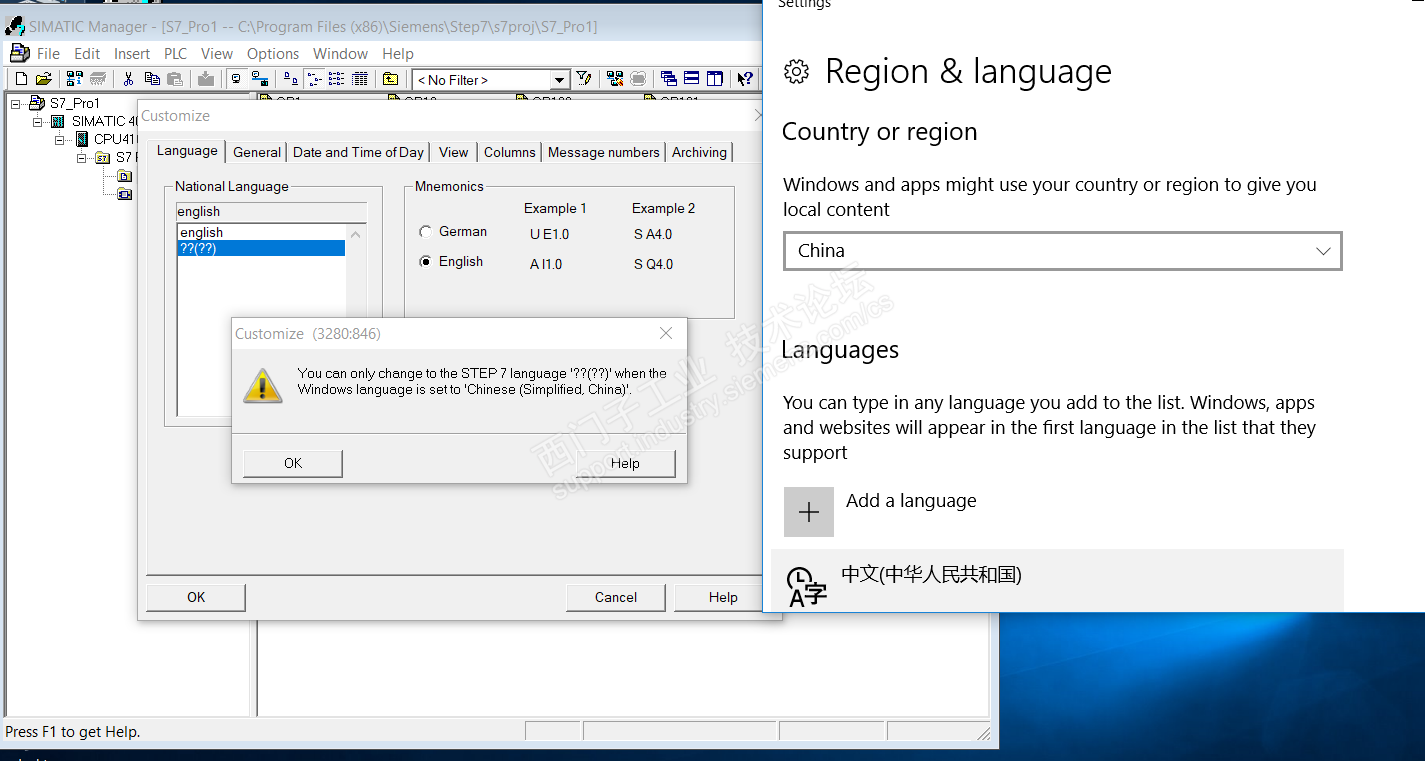This screenshot has height=761, width=1425.
Task: Switch to the Archiving tab
Action: [699, 152]
